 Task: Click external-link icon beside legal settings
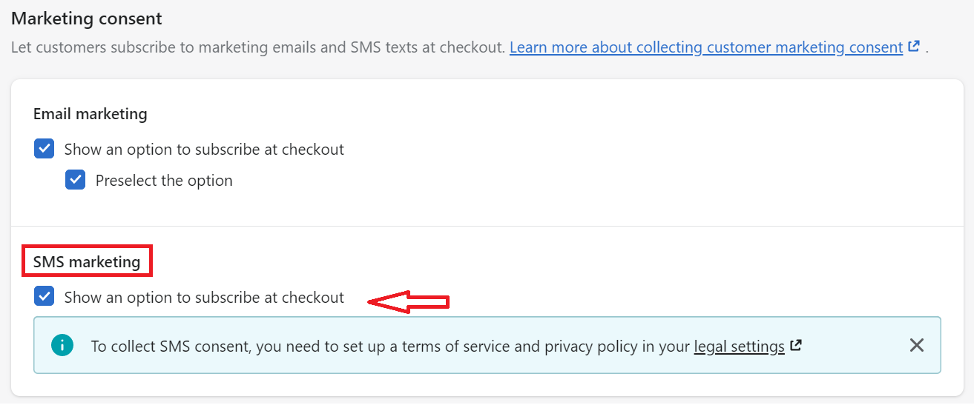coord(795,345)
